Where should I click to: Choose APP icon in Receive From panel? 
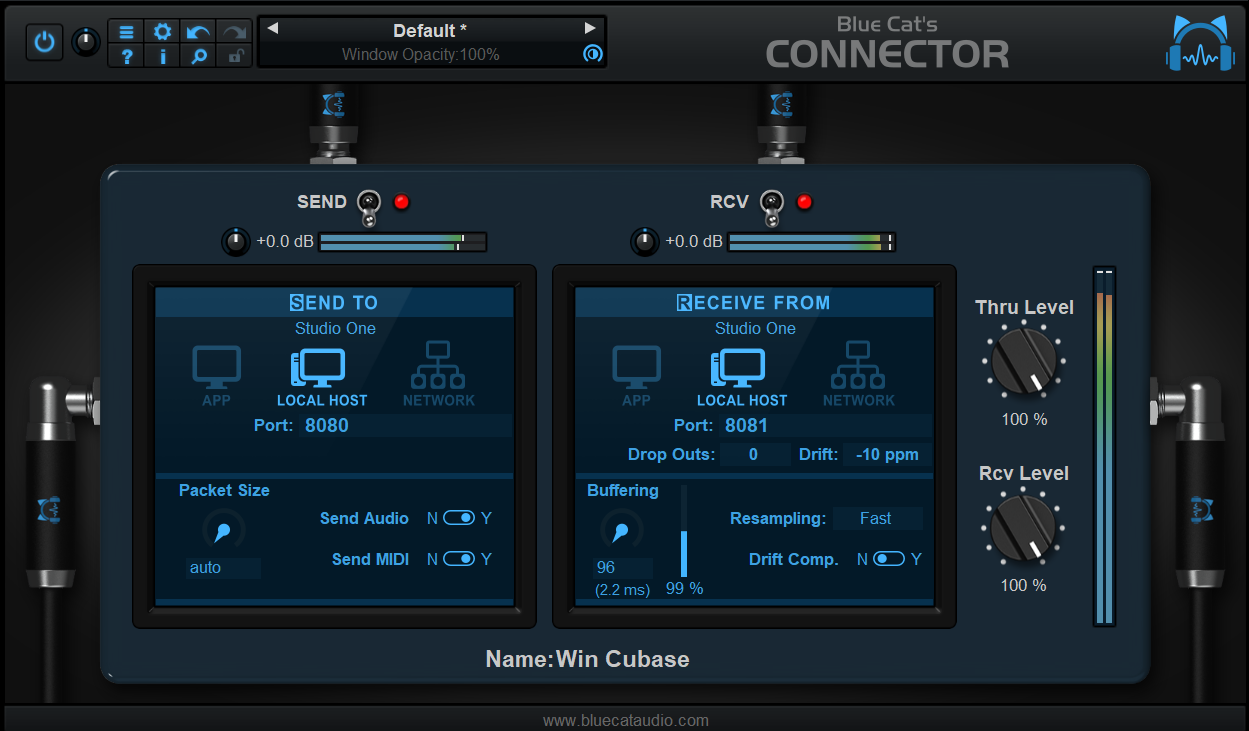click(636, 376)
